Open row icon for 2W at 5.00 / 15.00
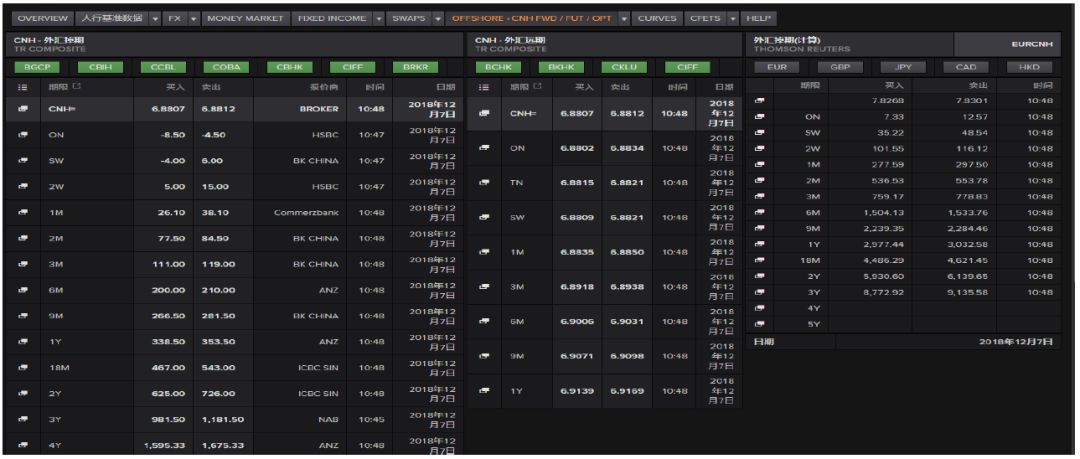1080x459 pixels. [23, 186]
